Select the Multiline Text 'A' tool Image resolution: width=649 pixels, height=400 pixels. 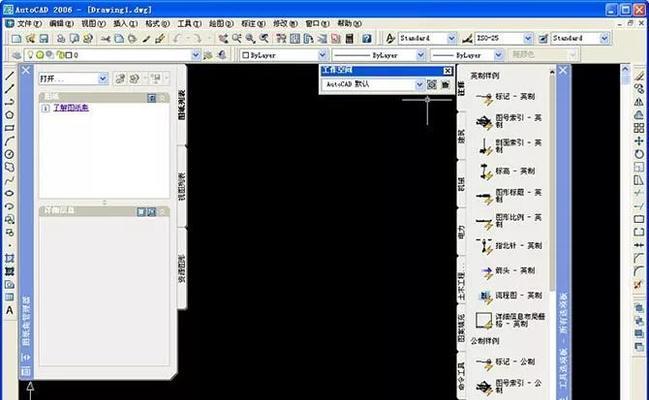tap(10, 310)
